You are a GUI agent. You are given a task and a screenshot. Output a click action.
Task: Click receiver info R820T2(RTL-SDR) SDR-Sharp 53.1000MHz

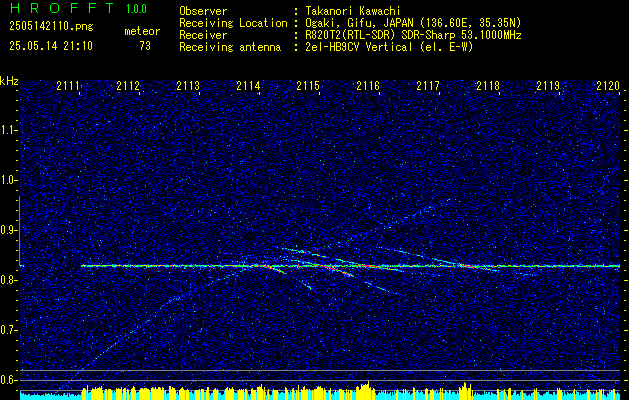[414, 35]
